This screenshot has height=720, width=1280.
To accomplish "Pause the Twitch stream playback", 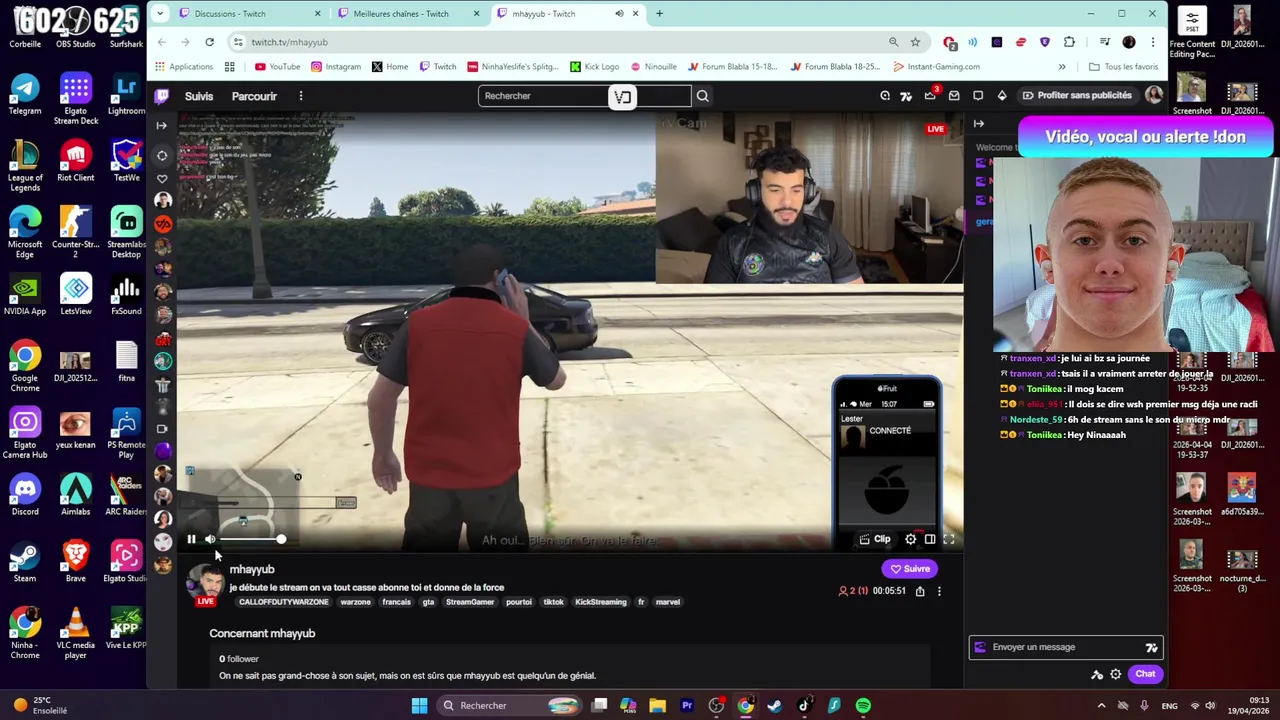I will pos(191,540).
